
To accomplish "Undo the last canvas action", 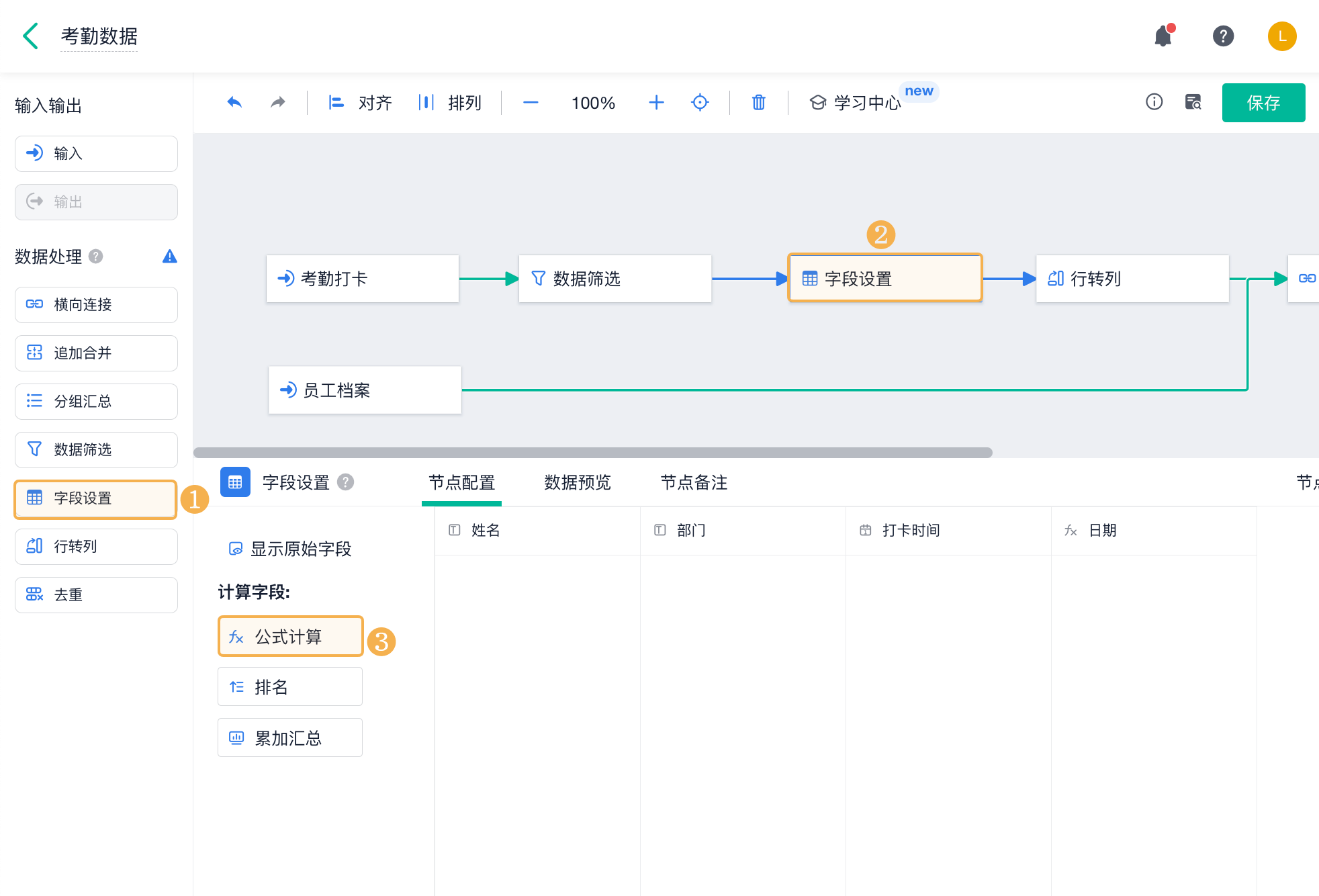I will tap(234, 102).
